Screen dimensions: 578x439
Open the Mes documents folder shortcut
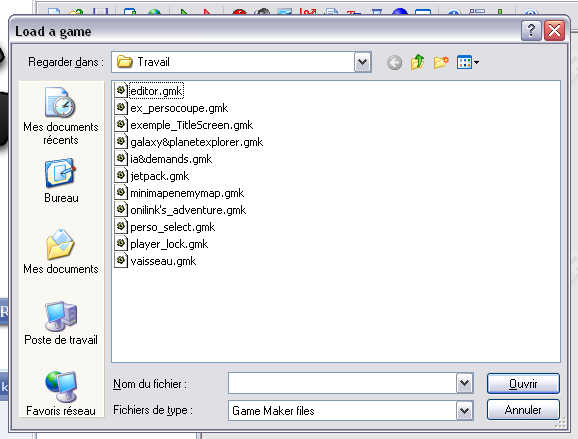pyautogui.click(x=61, y=252)
